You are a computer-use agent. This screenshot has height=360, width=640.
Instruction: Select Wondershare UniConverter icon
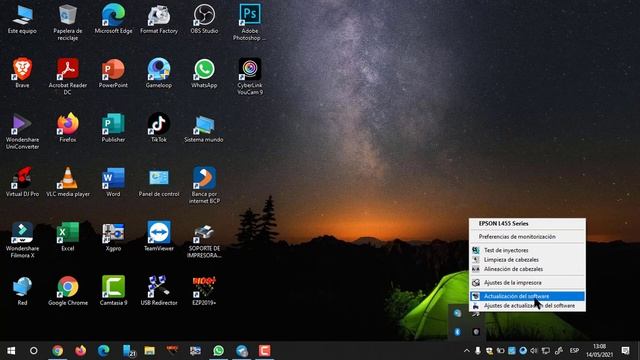[22, 131]
